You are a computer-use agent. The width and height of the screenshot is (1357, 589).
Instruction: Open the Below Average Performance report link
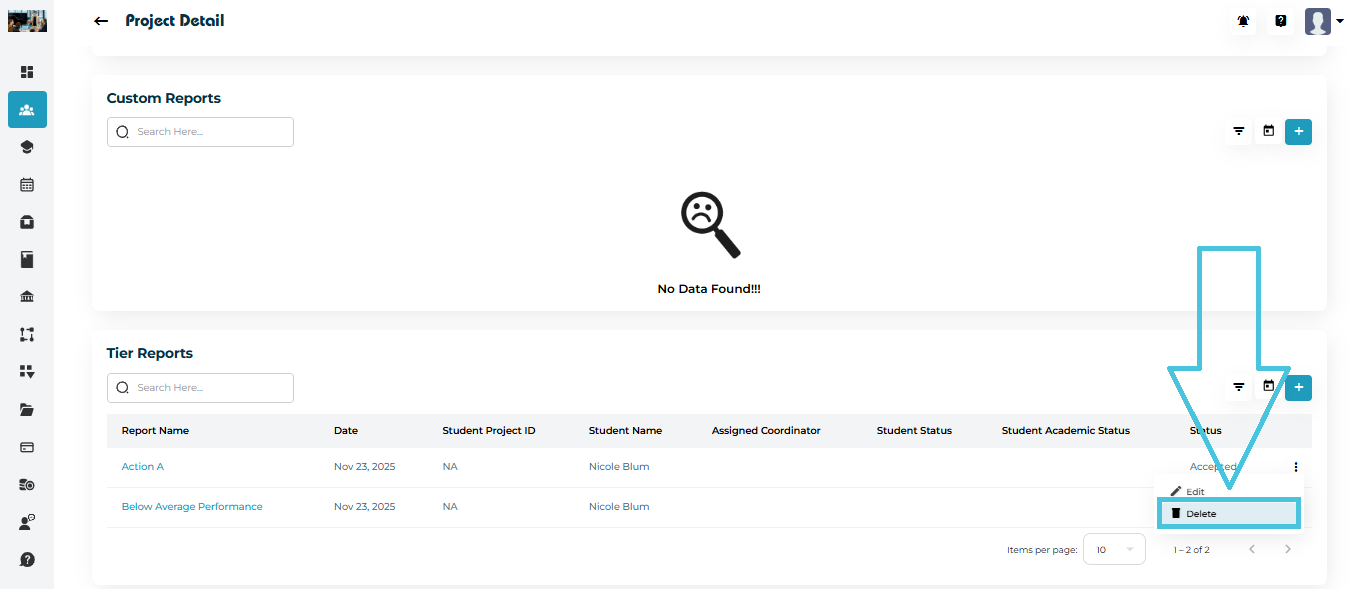[x=192, y=507]
